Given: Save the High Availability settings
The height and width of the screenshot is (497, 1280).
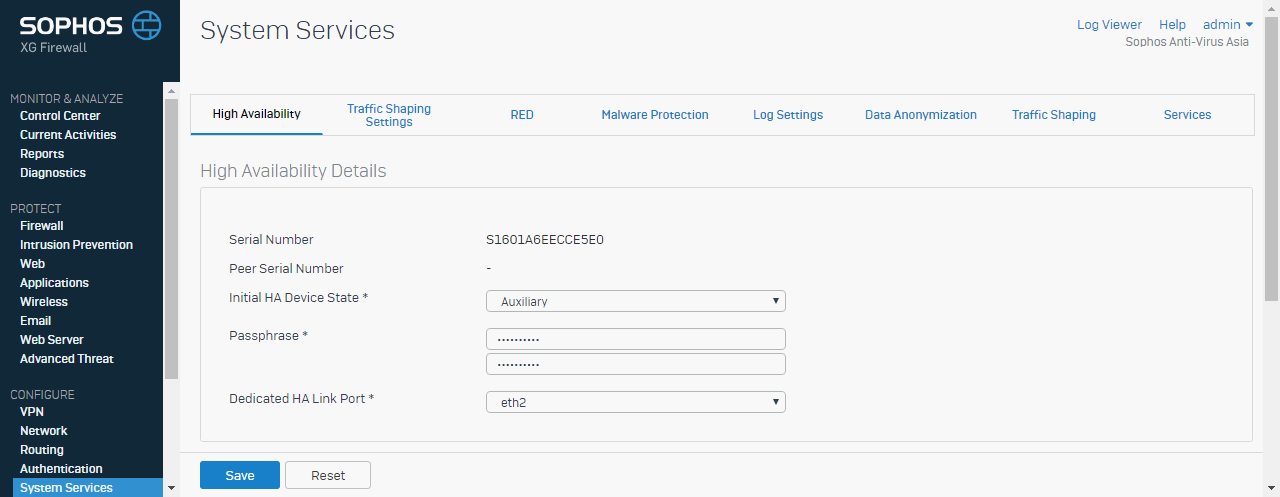Looking at the screenshot, I should pyautogui.click(x=240, y=475).
